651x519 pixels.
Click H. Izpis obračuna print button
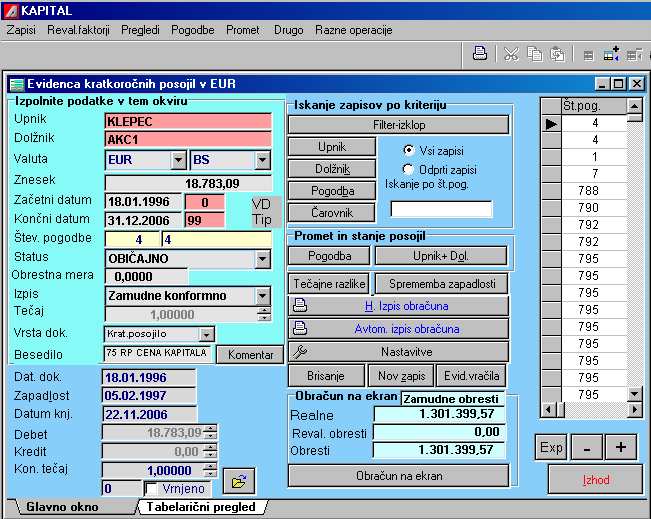(x=398, y=306)
